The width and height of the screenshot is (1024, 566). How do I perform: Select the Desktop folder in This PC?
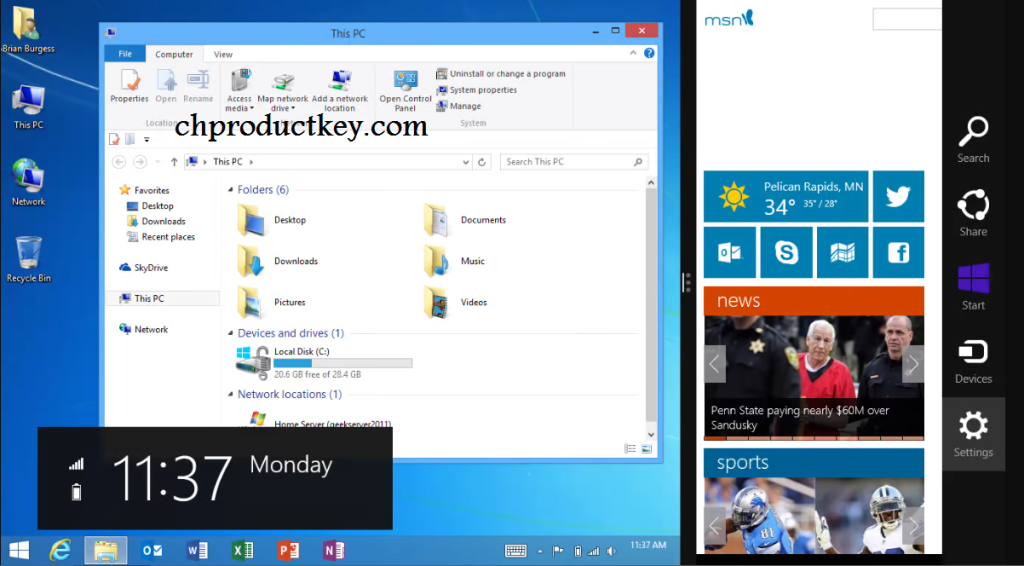pyautogui.click(x=272, y=220)
